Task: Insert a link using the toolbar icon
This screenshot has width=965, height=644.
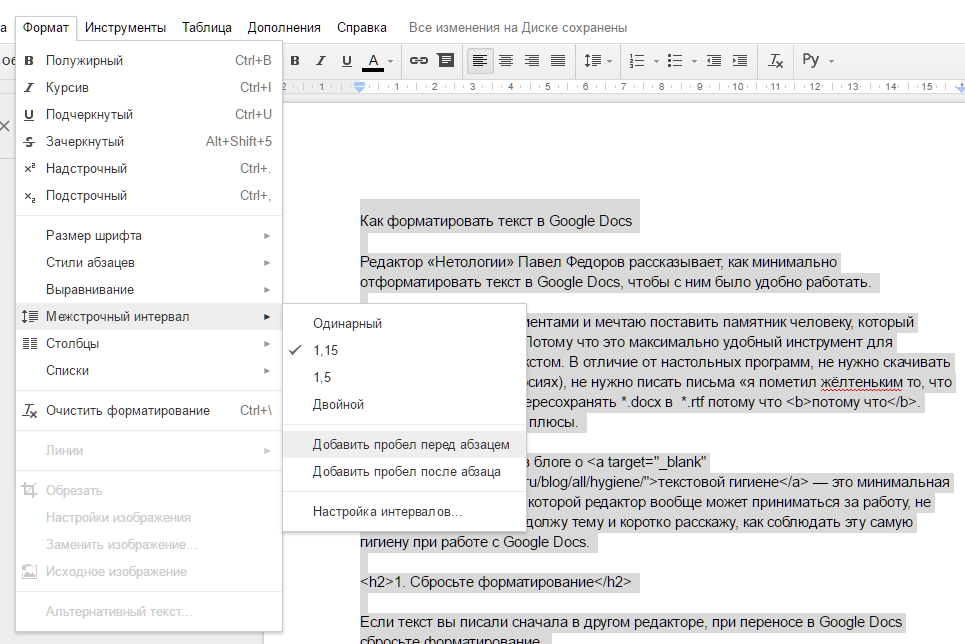Action: point(419,60)
